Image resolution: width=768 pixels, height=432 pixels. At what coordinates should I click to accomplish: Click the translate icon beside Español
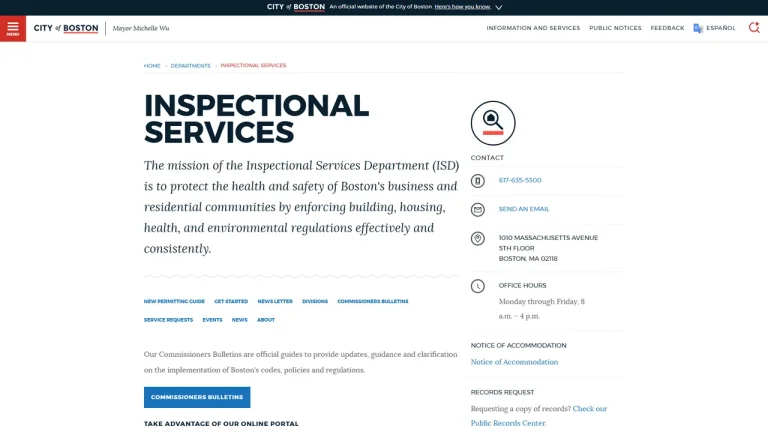(698, 28)
